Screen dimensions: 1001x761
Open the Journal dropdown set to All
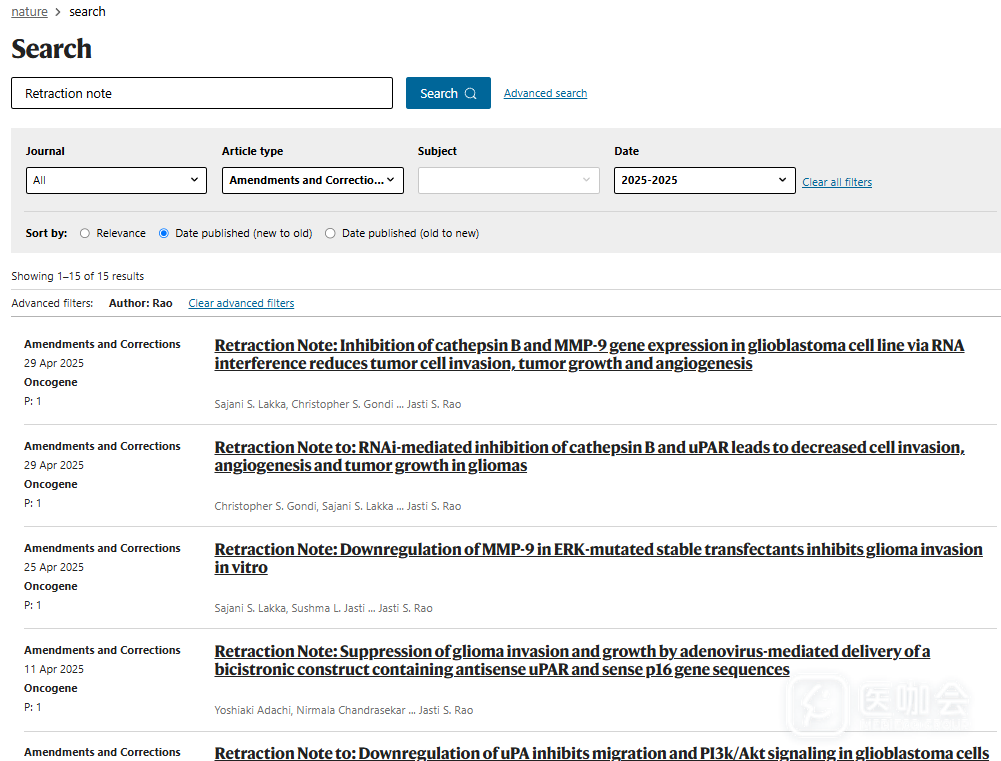tap(115, 180)
